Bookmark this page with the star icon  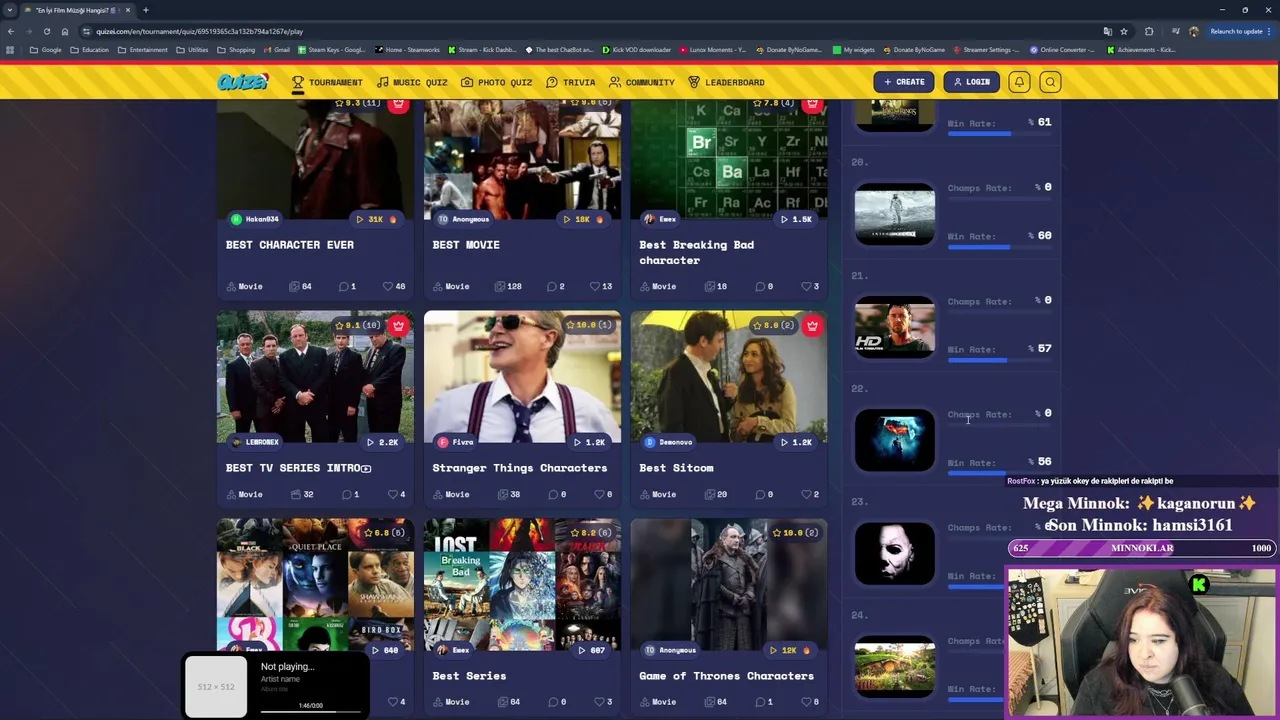point(1124,31)
